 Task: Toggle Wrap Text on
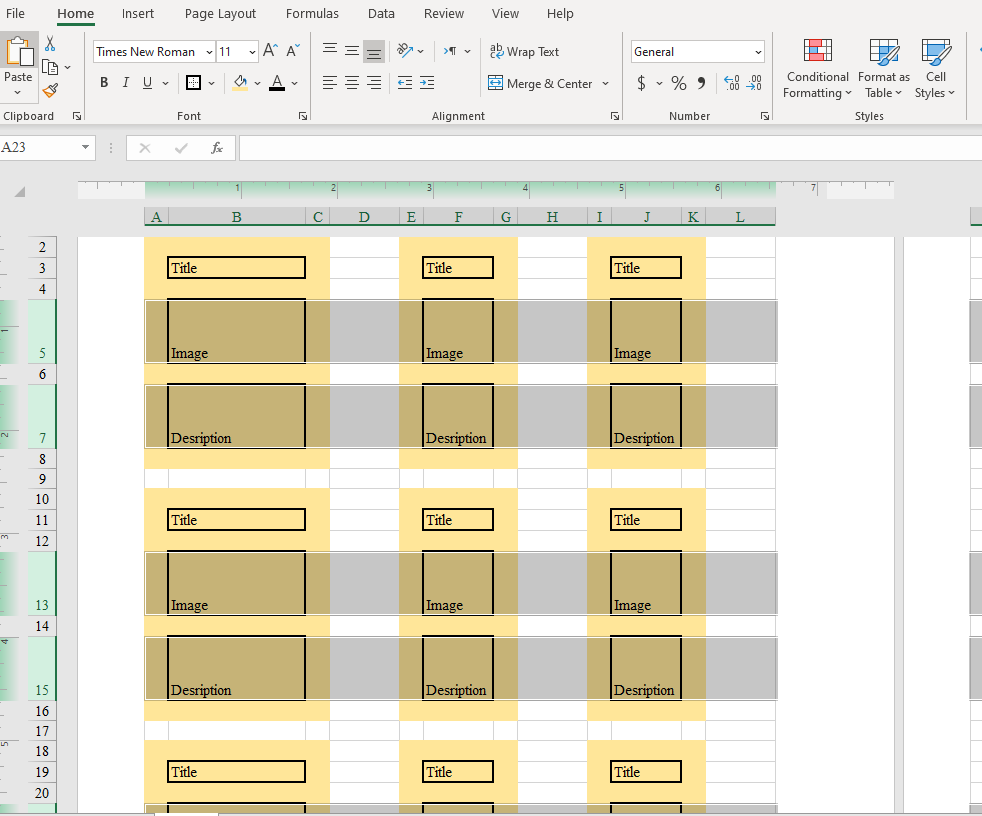click(523, 52)
